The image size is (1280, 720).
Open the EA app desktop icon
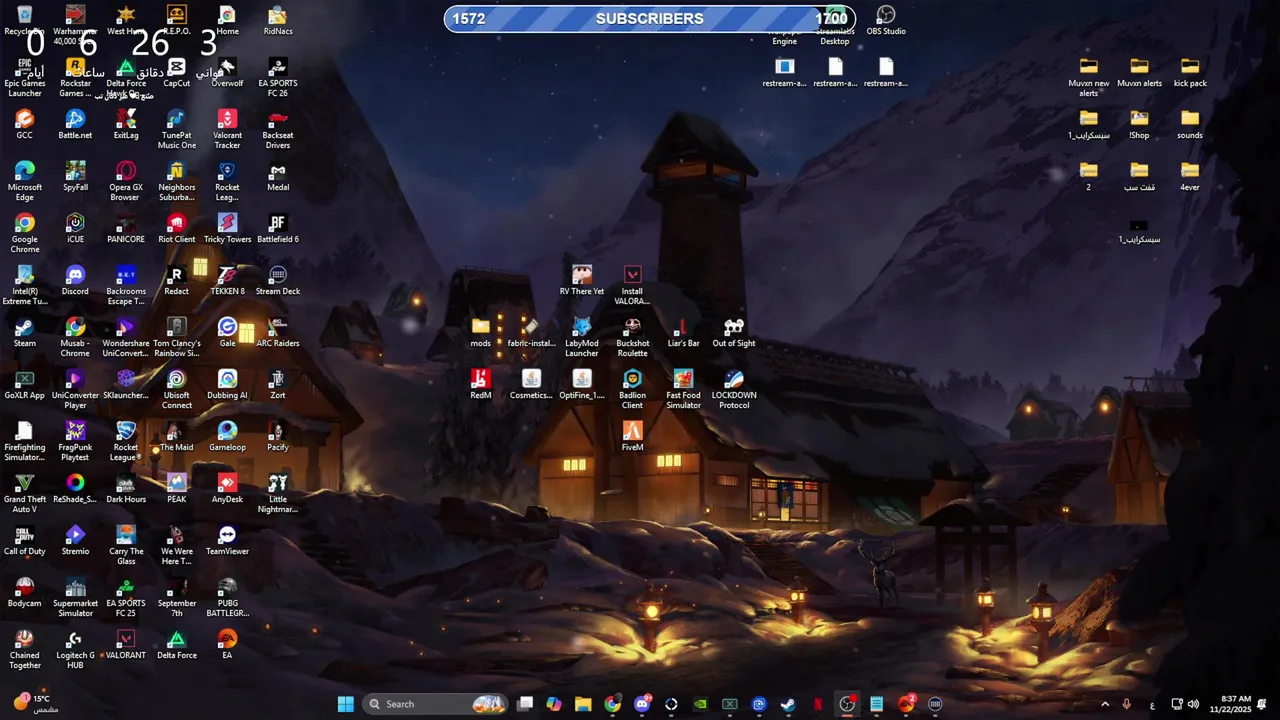227,644
